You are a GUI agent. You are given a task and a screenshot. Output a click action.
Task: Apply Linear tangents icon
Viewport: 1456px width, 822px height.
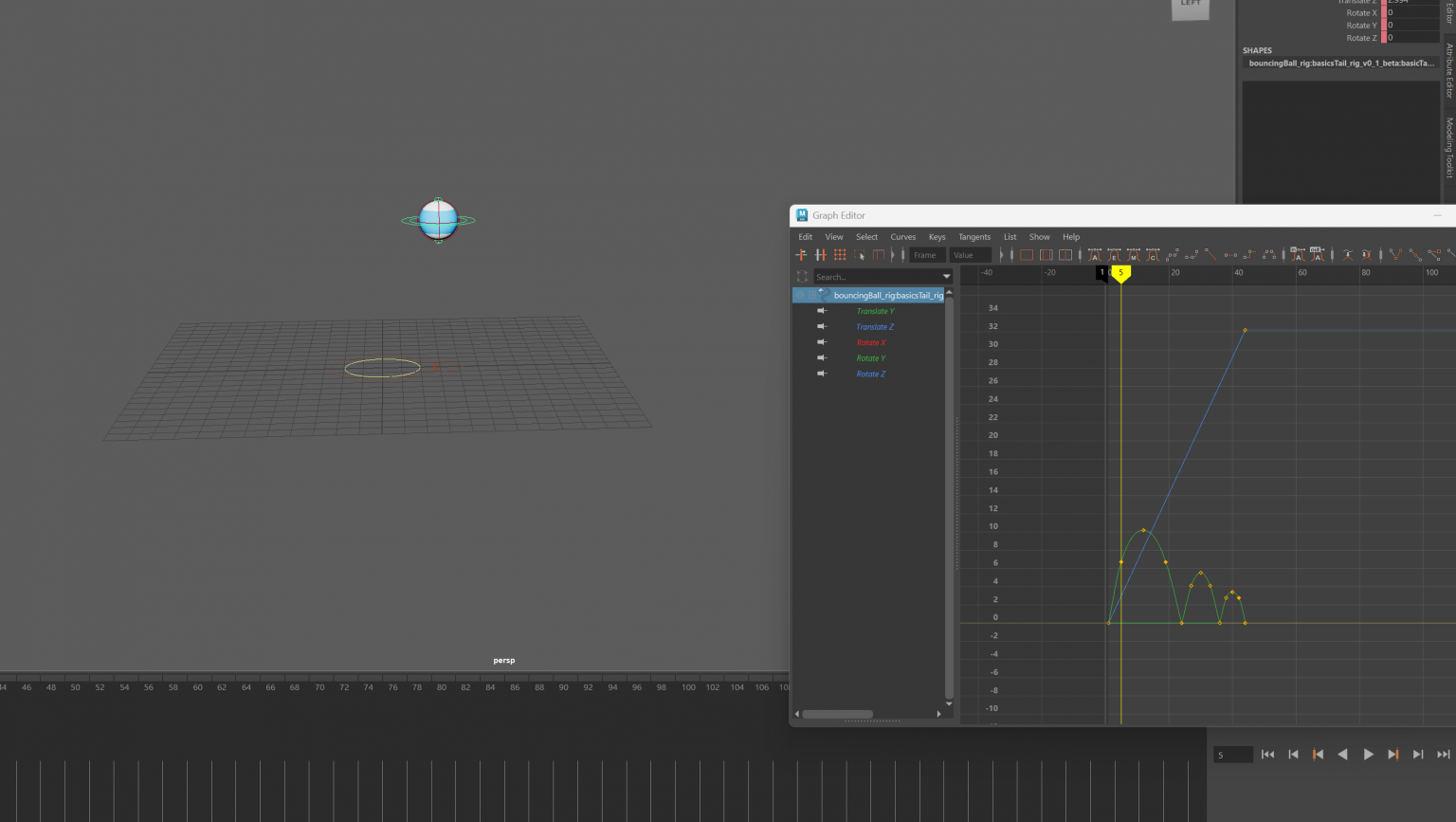pos(1210,255)
